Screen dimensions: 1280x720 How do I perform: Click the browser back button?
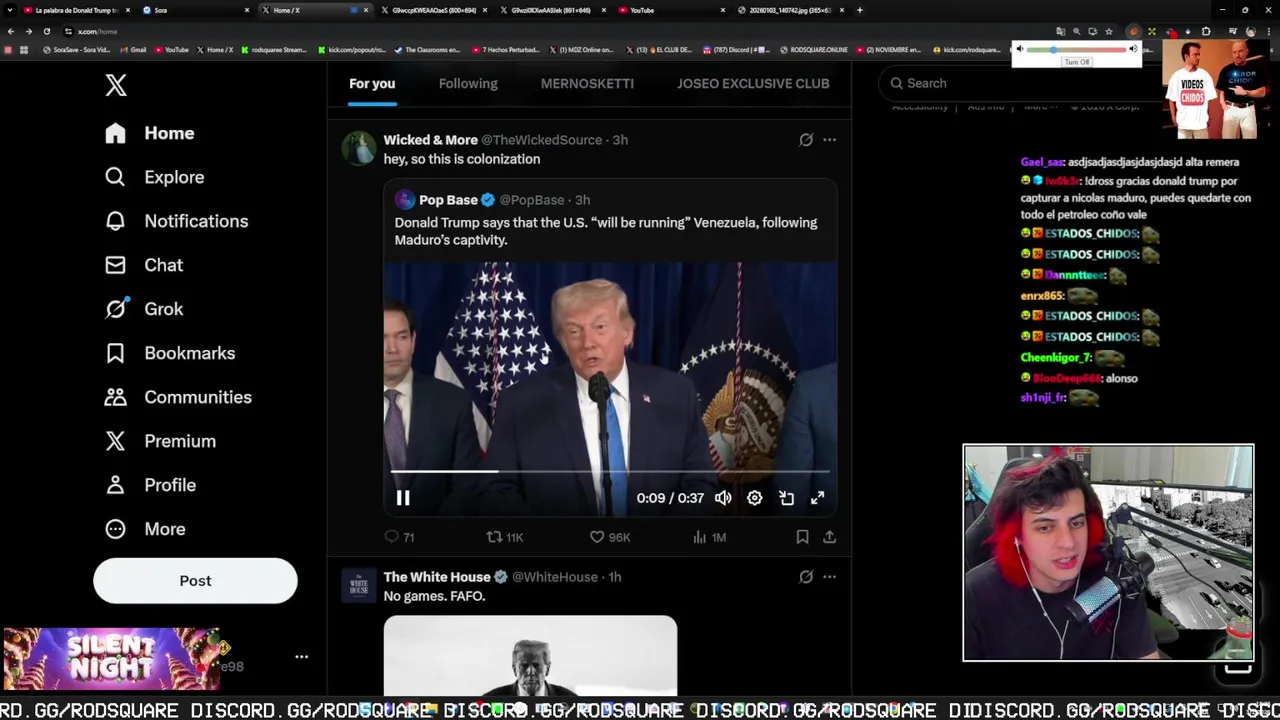(10, 31)
